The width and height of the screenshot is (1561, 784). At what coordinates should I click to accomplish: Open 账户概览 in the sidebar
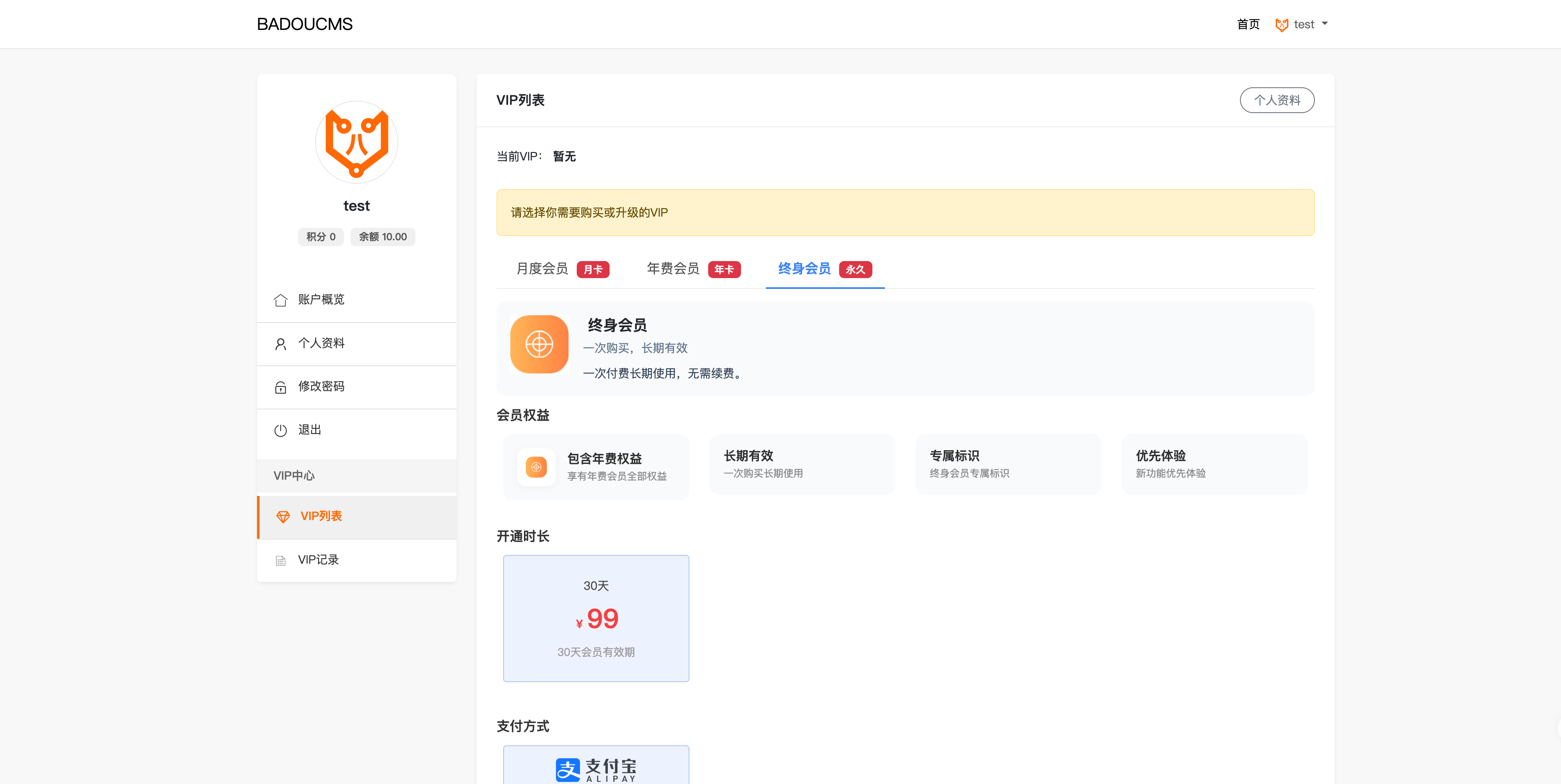coord(356,300)
